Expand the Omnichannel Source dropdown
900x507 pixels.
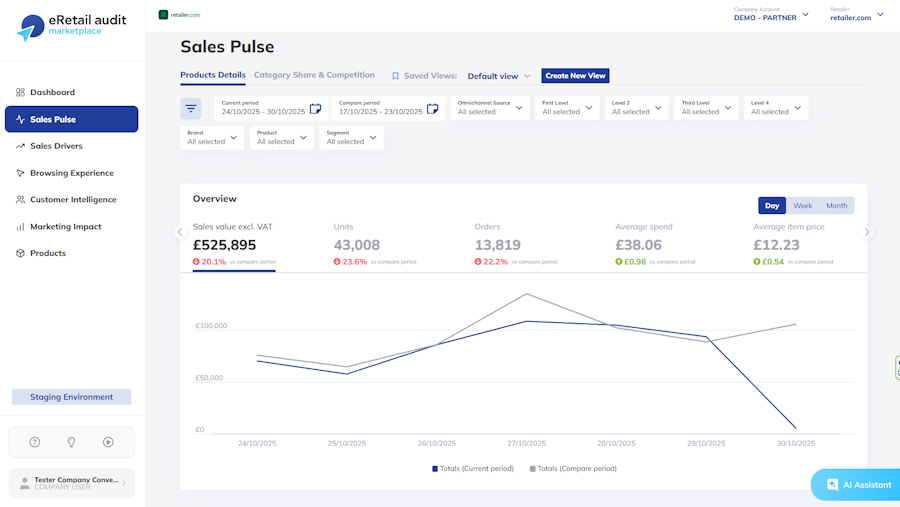coord(490,108)
